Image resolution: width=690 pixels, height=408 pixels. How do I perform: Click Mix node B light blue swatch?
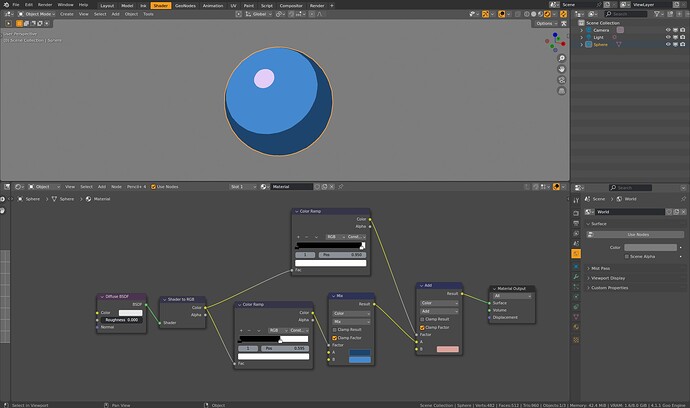click(360, 360)
